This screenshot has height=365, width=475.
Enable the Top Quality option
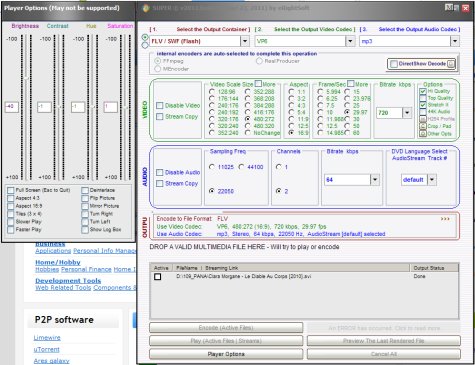[x=423, y=98]
